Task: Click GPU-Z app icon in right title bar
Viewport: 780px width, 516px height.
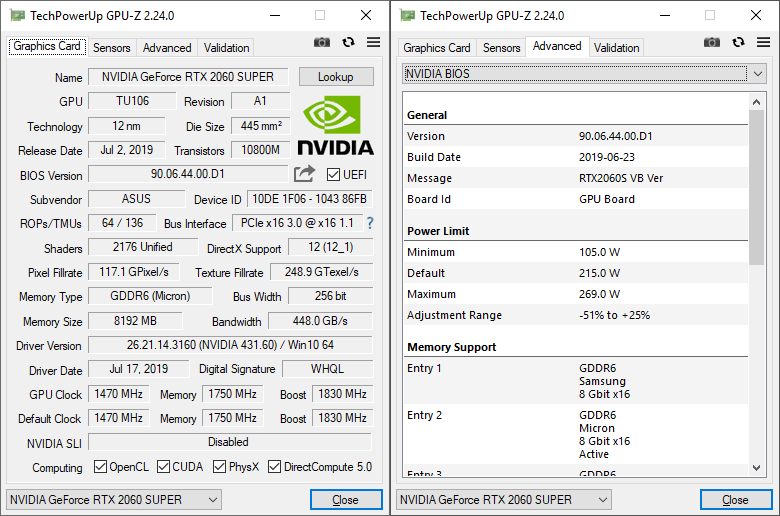Action: 407,15
